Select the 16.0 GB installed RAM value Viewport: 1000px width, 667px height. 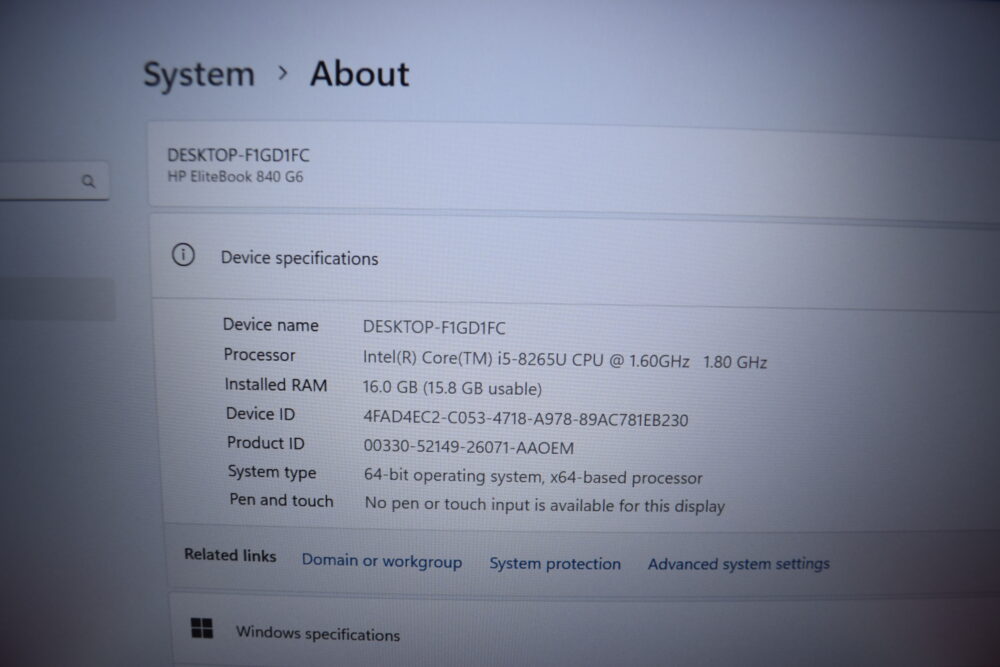point(452,388)
